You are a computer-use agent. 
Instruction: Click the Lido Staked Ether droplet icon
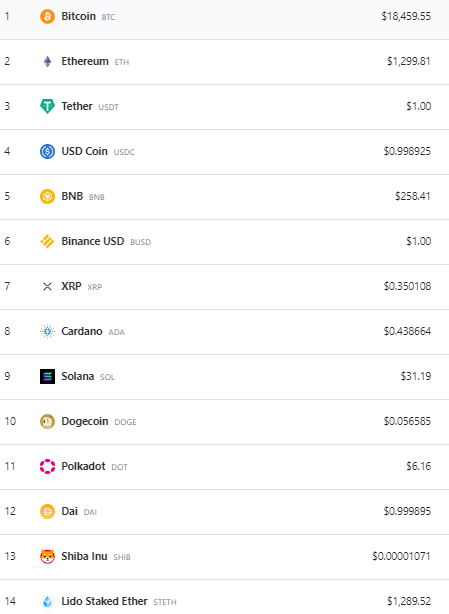coord(47,601)
